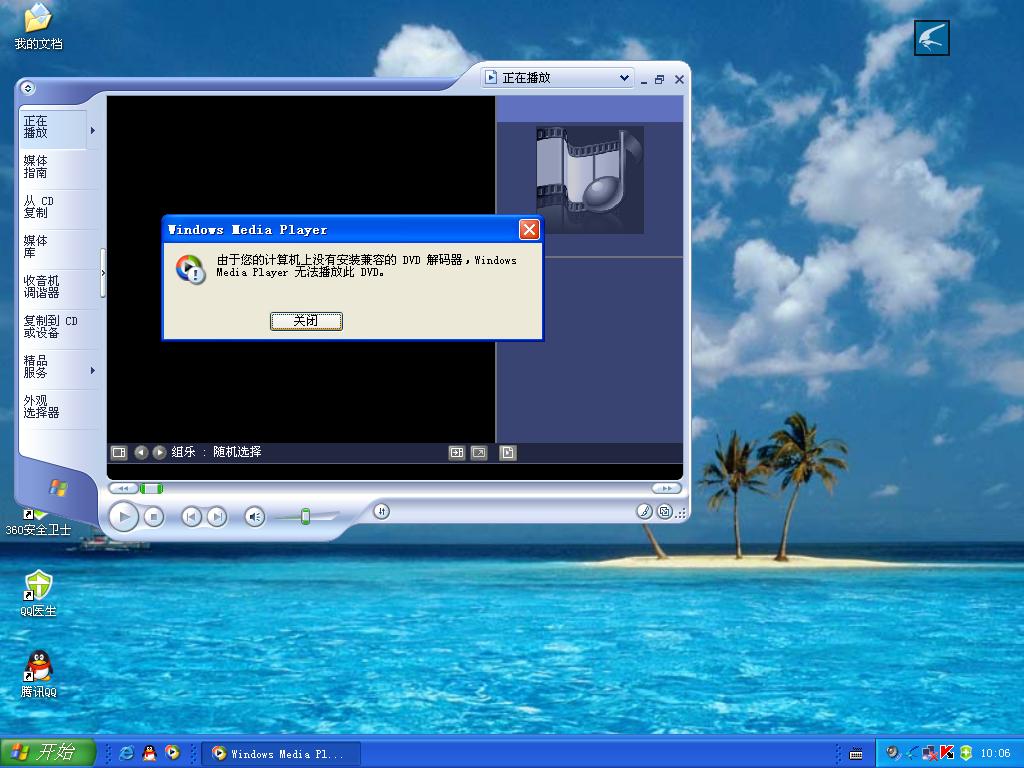Viewport: 1024px width, 768px height.
Task: Skip to the next track
Action: (x=217, y=517)
